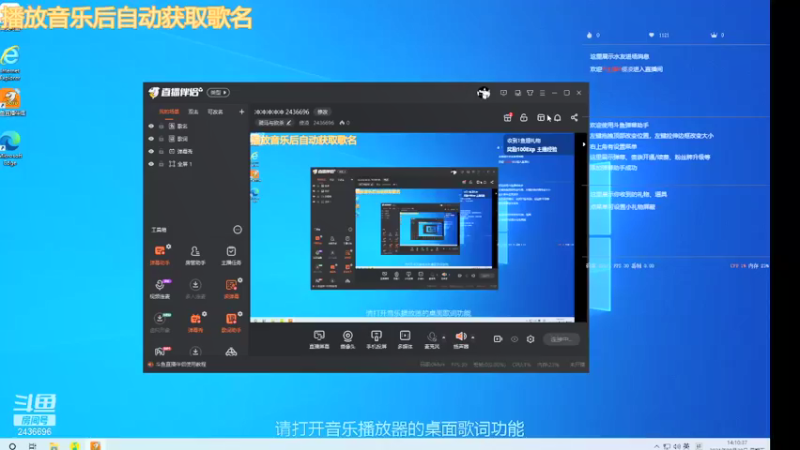Toggle the lock on the 弹幕秀 source
The height and width of the screenshot is (450, 800).
pyautogui.click(x=161, y=152)
